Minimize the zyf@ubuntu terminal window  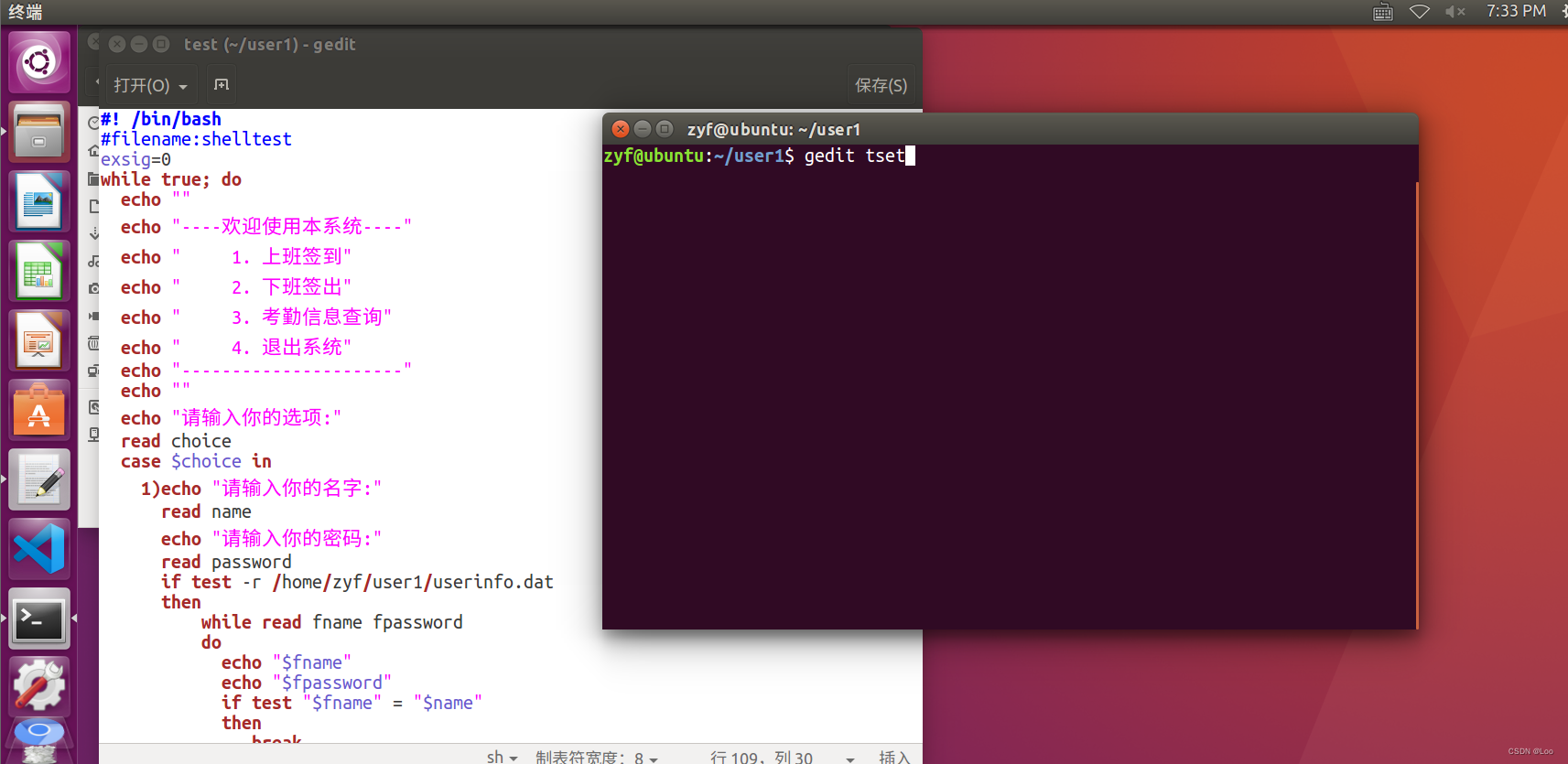pos(643,129)
